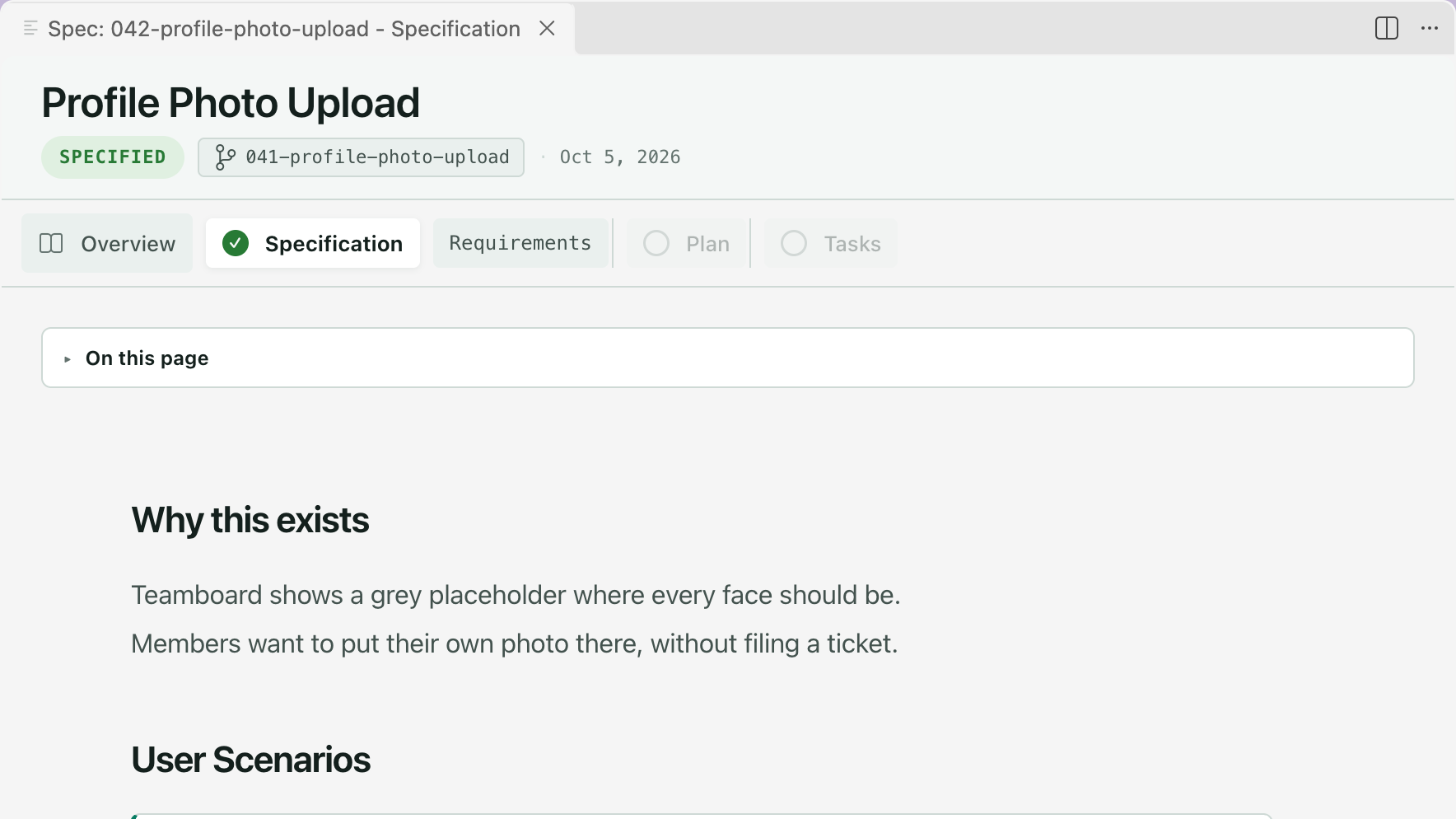Screen dimensions: 1456x819
Task: Click the Why this exists heading
Action: pyautogui.click(x=250, y=521)
